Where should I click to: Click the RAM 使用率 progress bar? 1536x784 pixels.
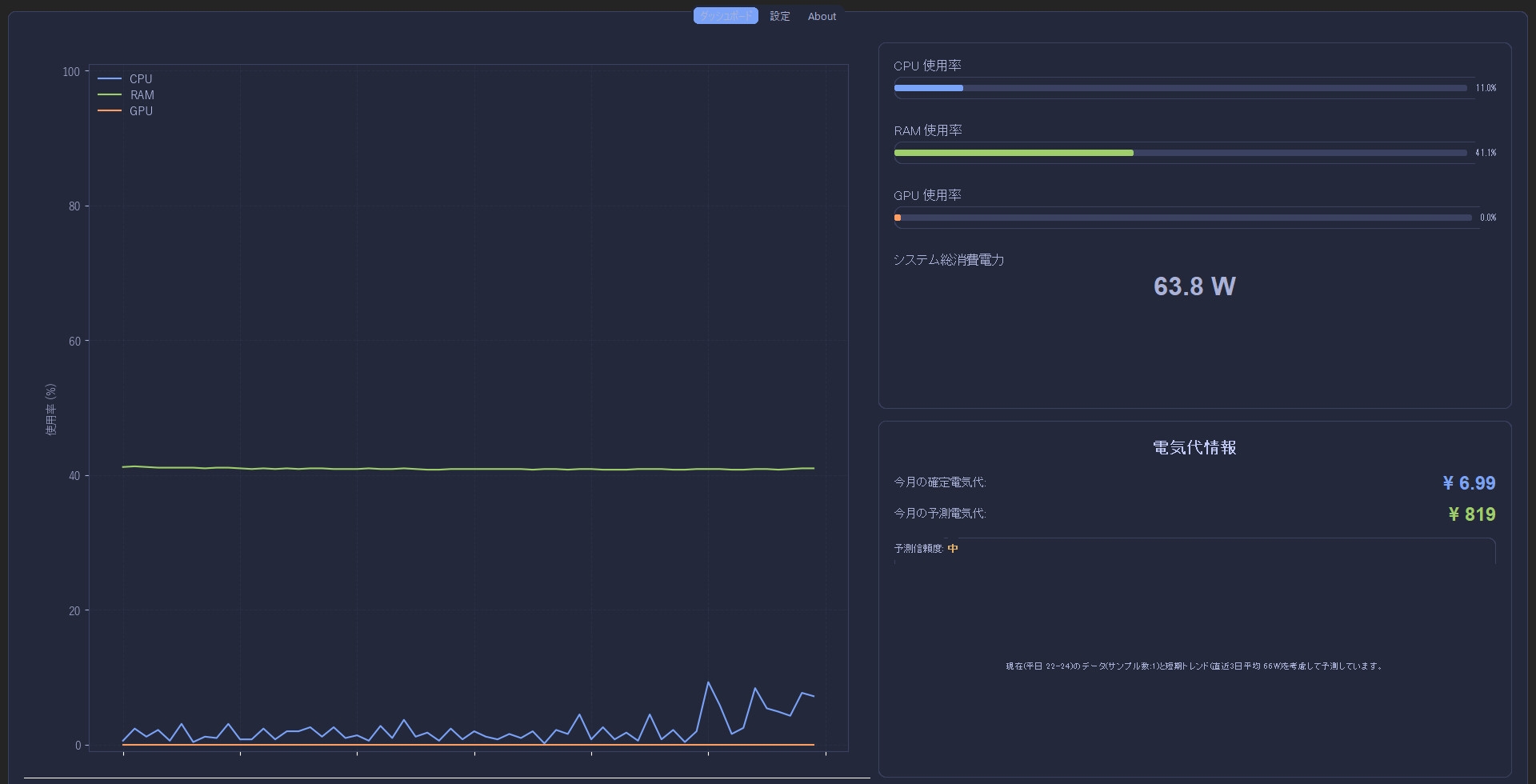(x=1180, y=153)
